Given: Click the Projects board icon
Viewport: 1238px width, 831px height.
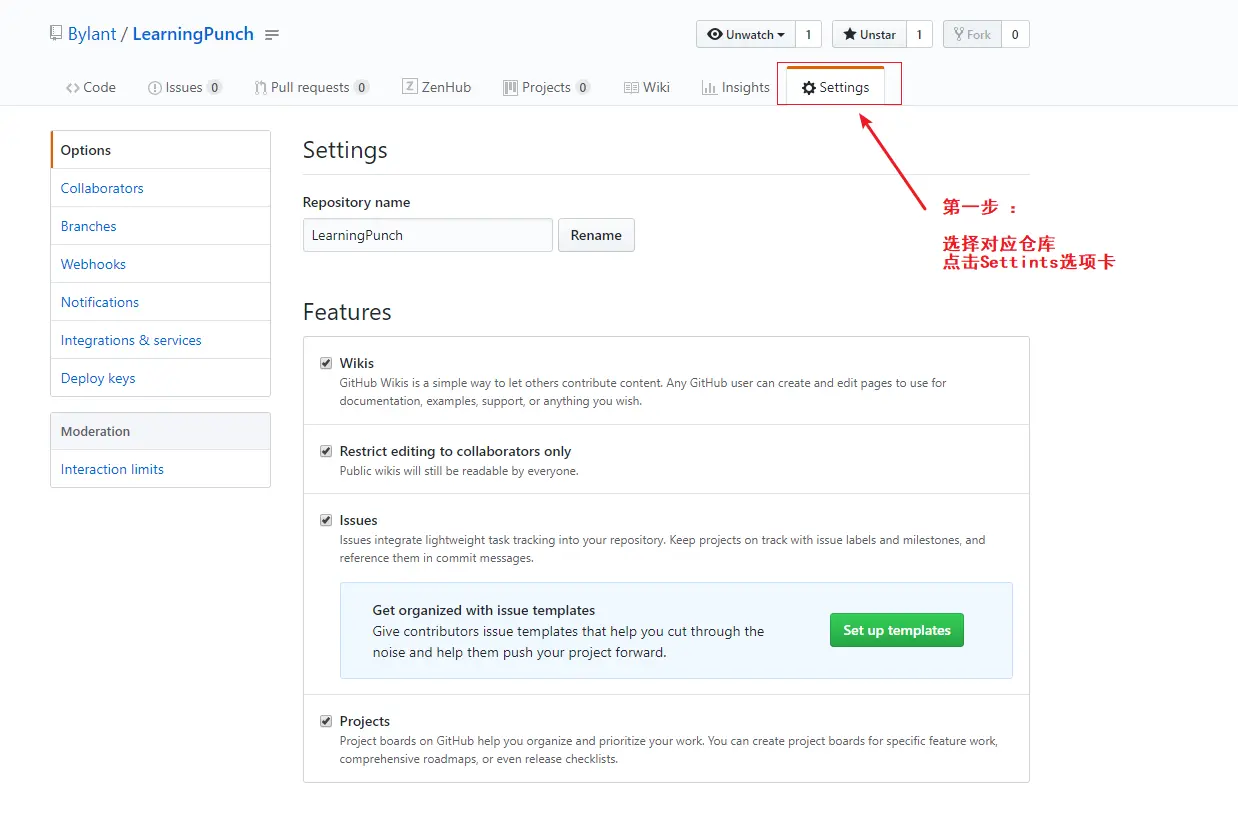Looking at the screenshot, I should pos(510,87).
